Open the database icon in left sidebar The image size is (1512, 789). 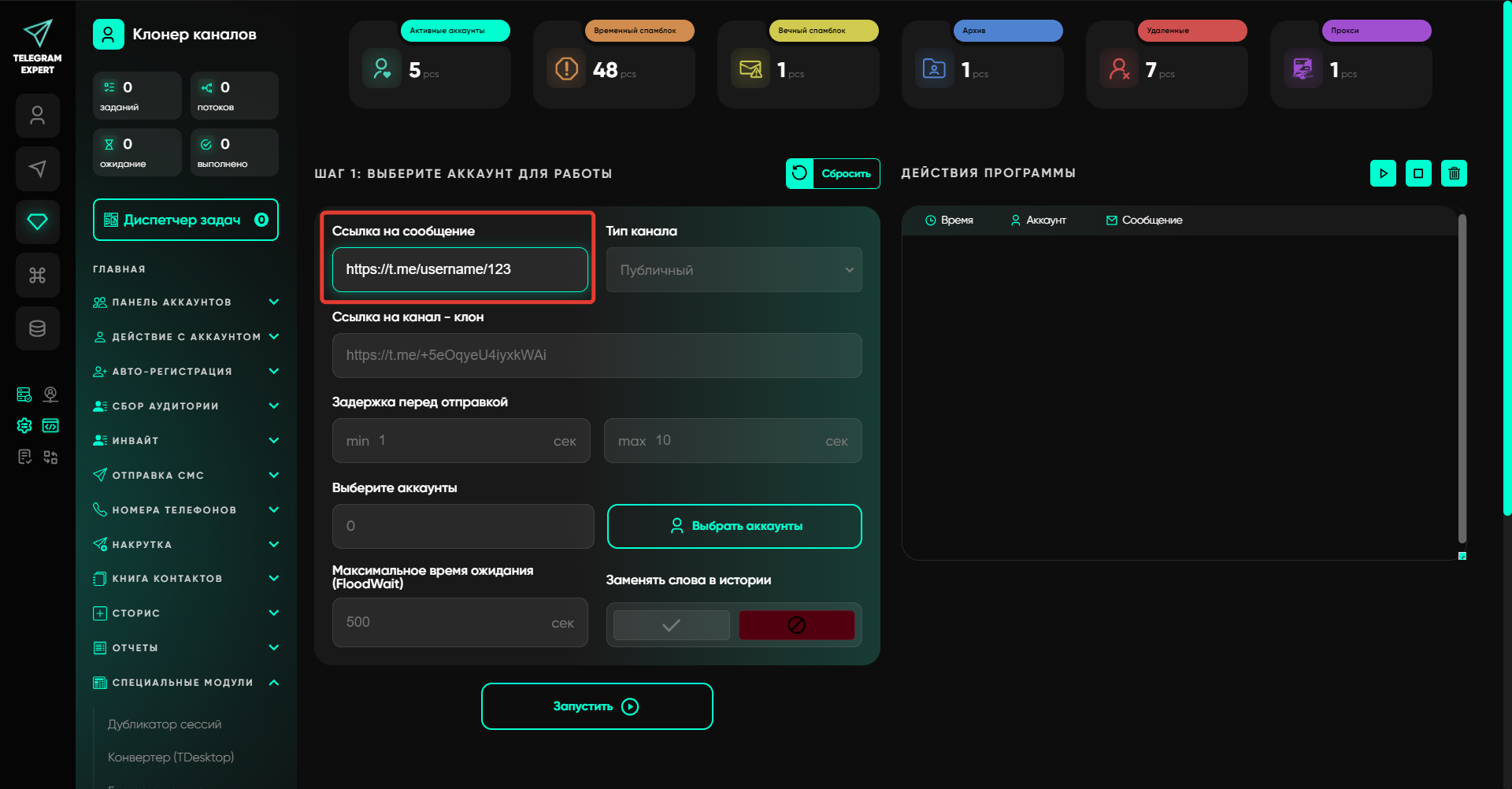click(x=37, y=328)
